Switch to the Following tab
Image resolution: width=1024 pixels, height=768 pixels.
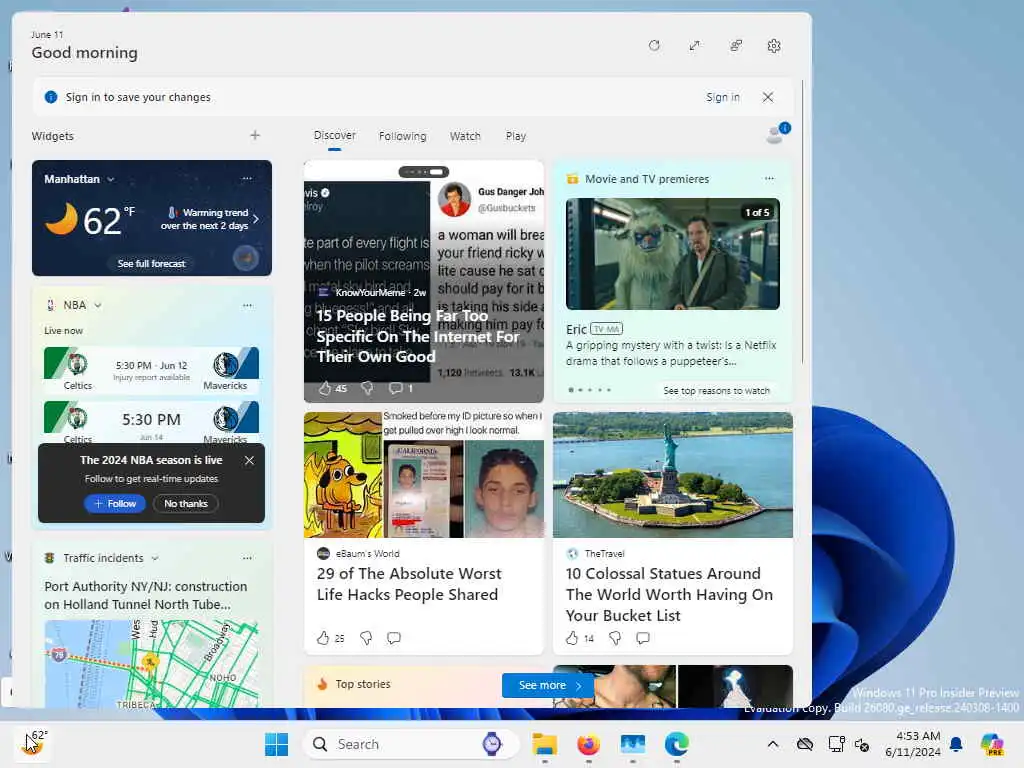click(x=402, y=136)
